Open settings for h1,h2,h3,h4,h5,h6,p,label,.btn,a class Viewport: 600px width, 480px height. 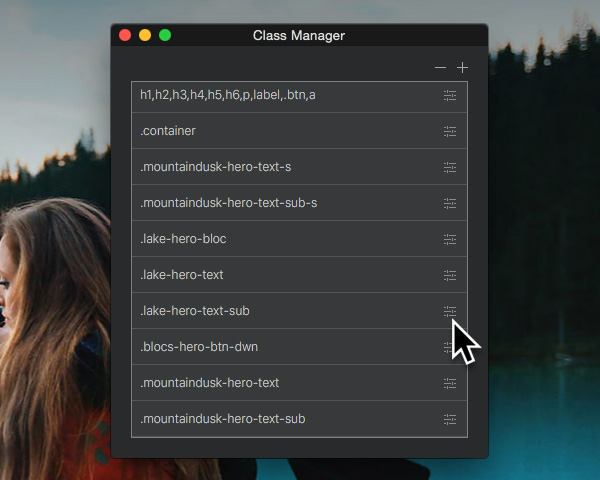pyautogui.click(x=450, y=96)
